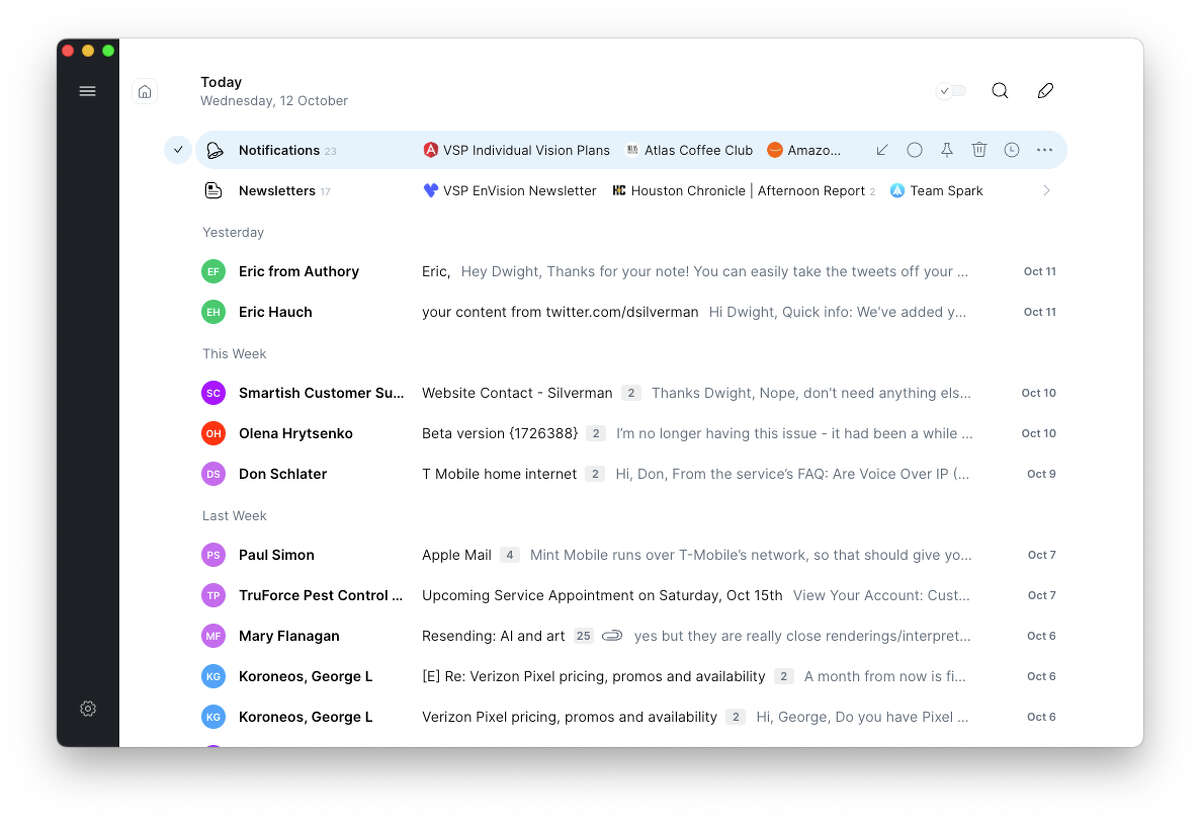Open the sidebar hamburger menu
The width and height of the screenshot is (1200, 822).
click(x=87, y=90)
